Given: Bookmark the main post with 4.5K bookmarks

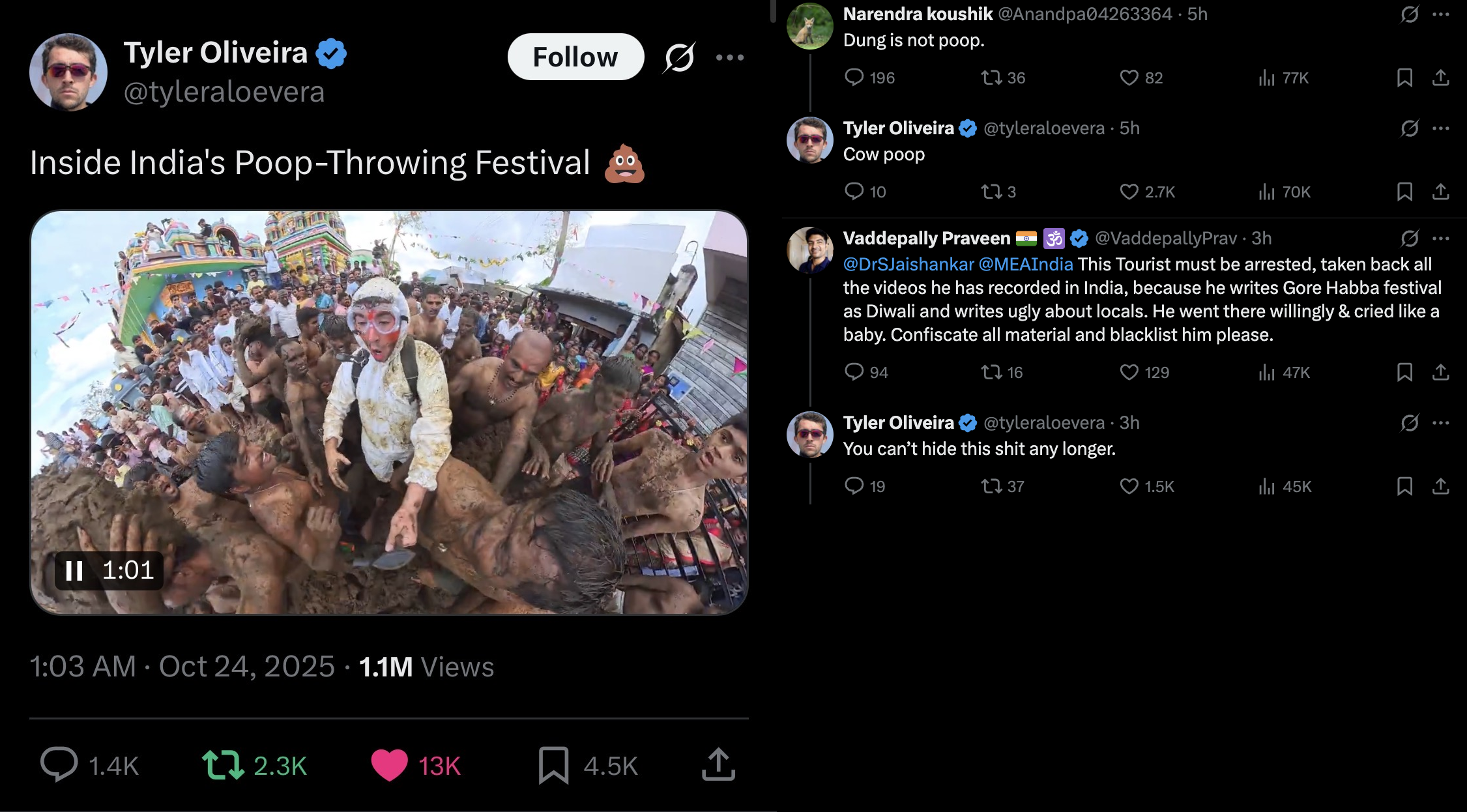Looking at the screenshot, I should point(553,765).
